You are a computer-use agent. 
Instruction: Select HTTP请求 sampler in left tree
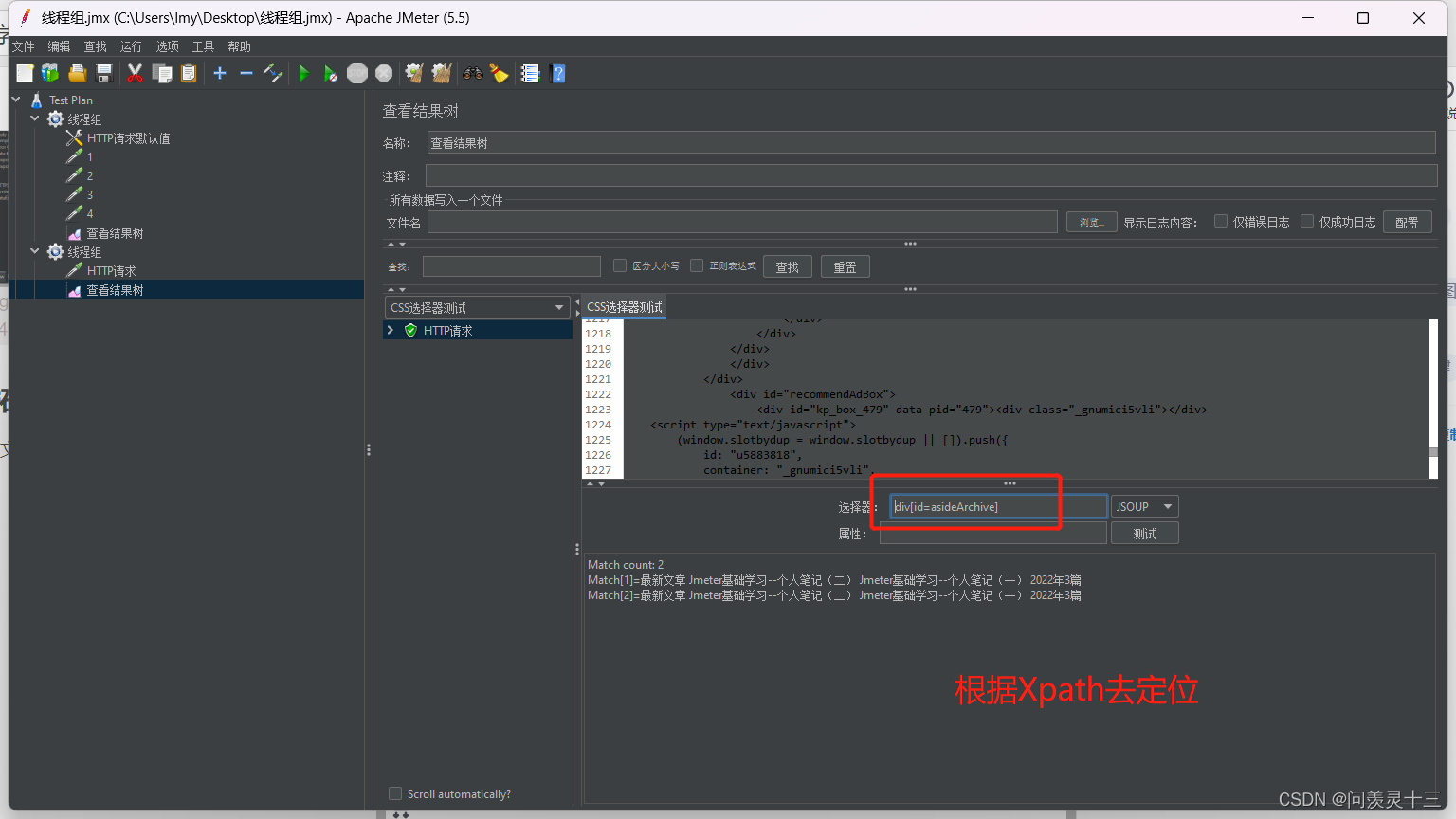tap(111, 271)
